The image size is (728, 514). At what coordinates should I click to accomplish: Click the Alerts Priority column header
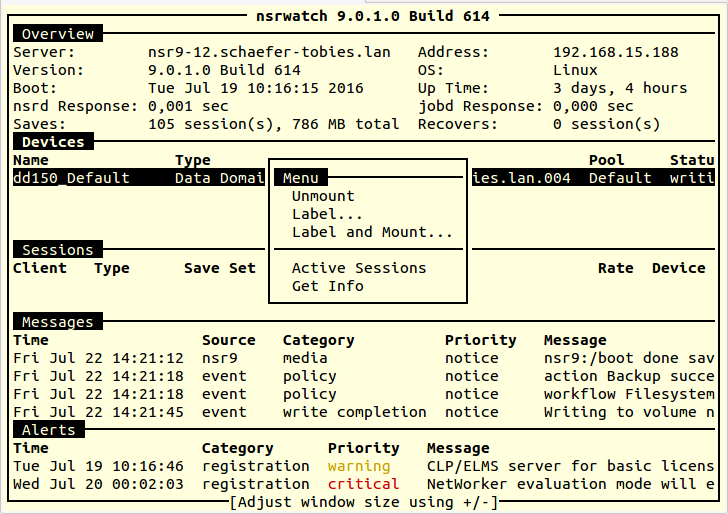(x=364, y=448)
